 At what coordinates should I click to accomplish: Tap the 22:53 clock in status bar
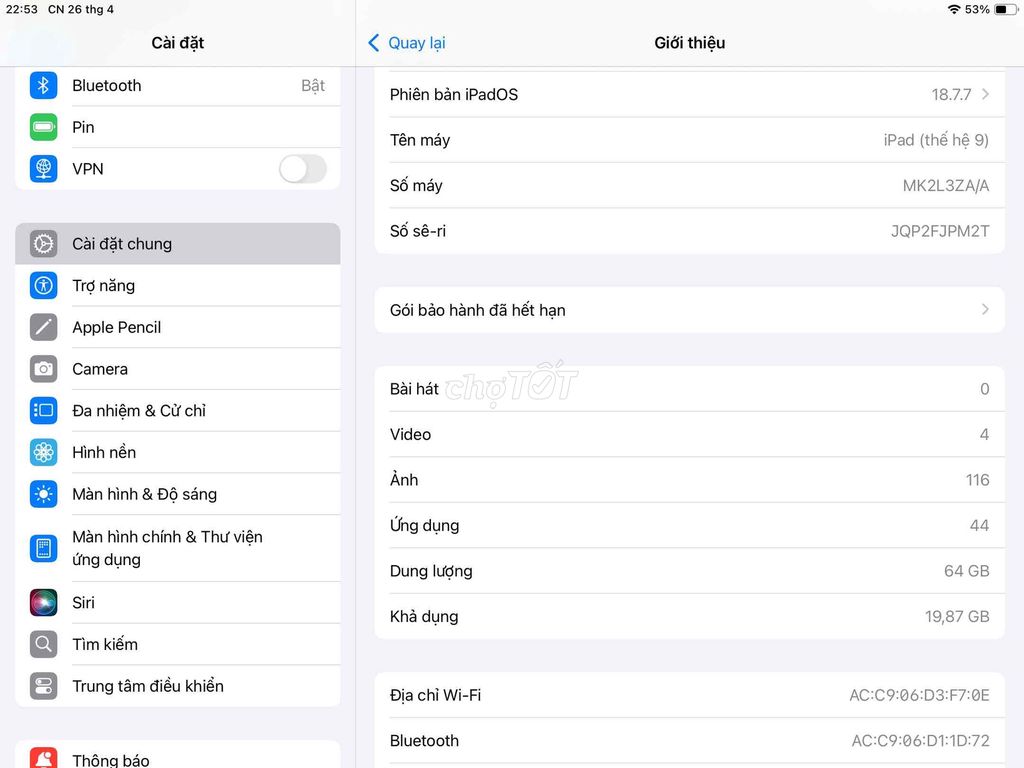point(22,9)
